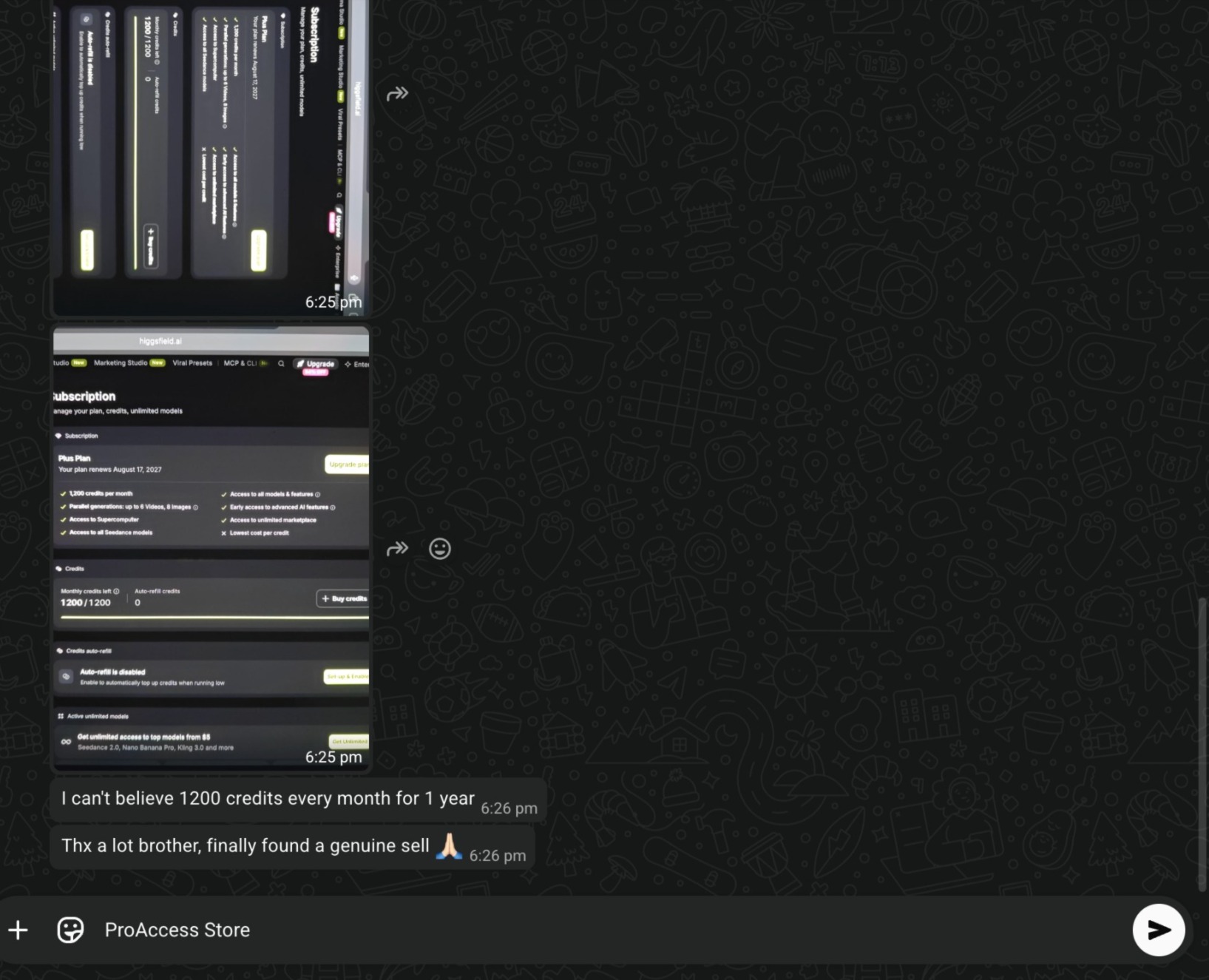
Task: Select the '1200 credits every month' message
Action: [x=299, y=800]
